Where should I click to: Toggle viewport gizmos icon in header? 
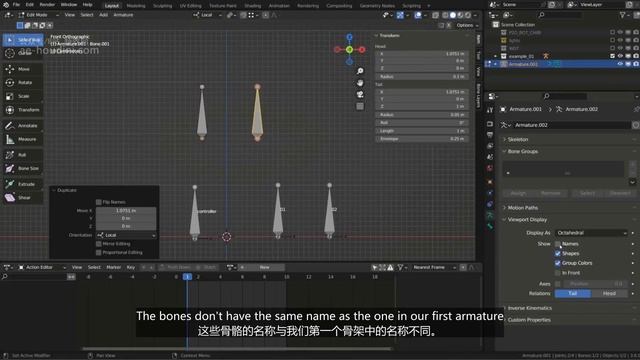(x=400, y=15)
